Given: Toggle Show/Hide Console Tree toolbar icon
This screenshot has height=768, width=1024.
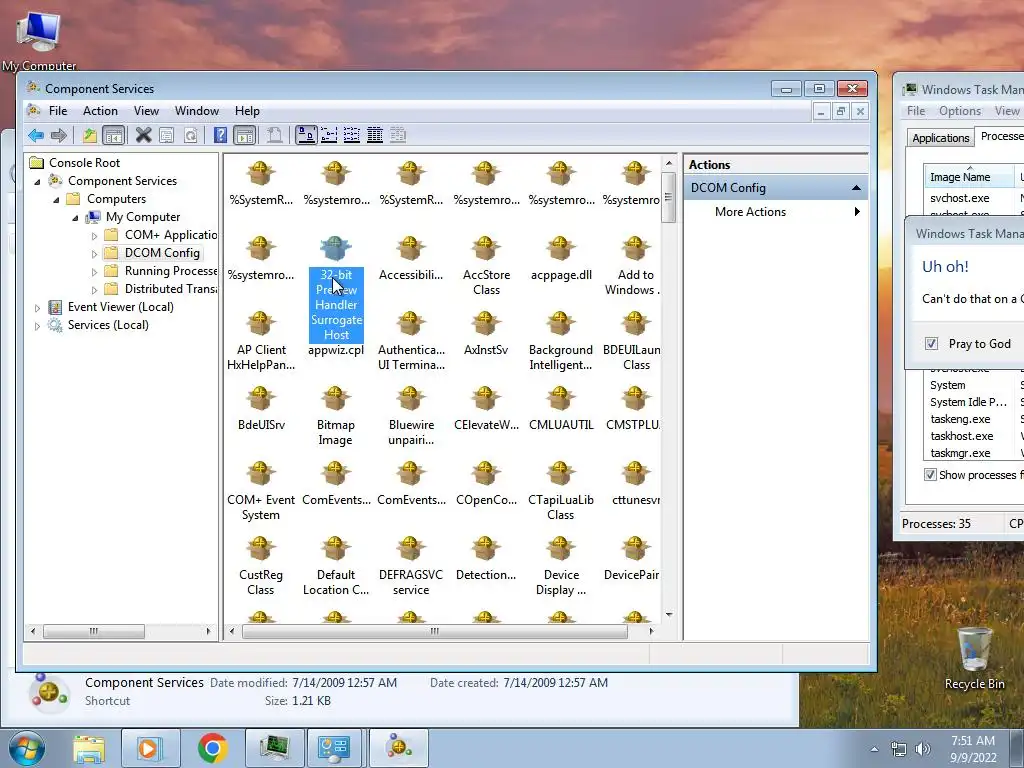Looking at the screenshot, I should (113, 135).
